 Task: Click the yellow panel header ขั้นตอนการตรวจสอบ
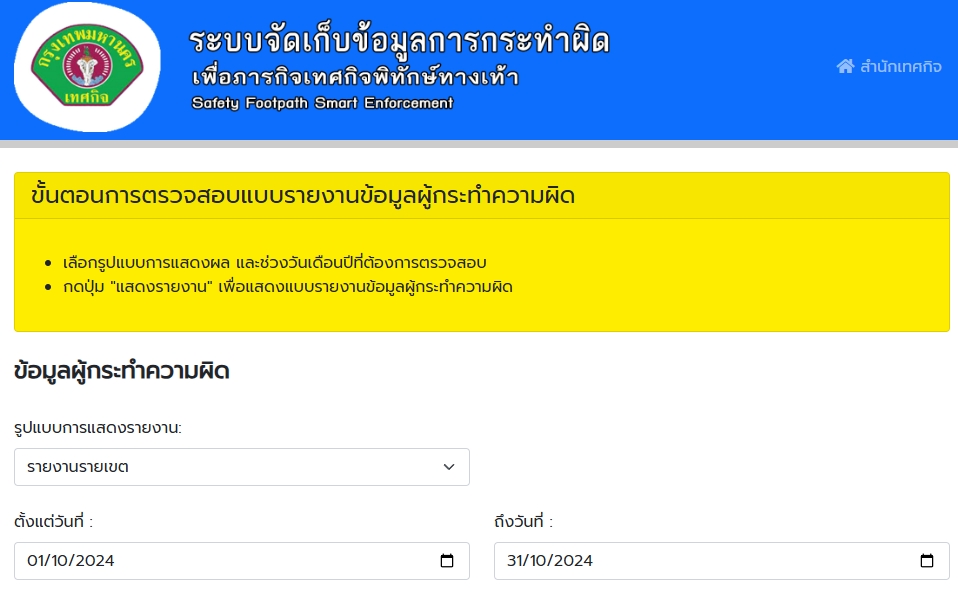click(303, 196)
